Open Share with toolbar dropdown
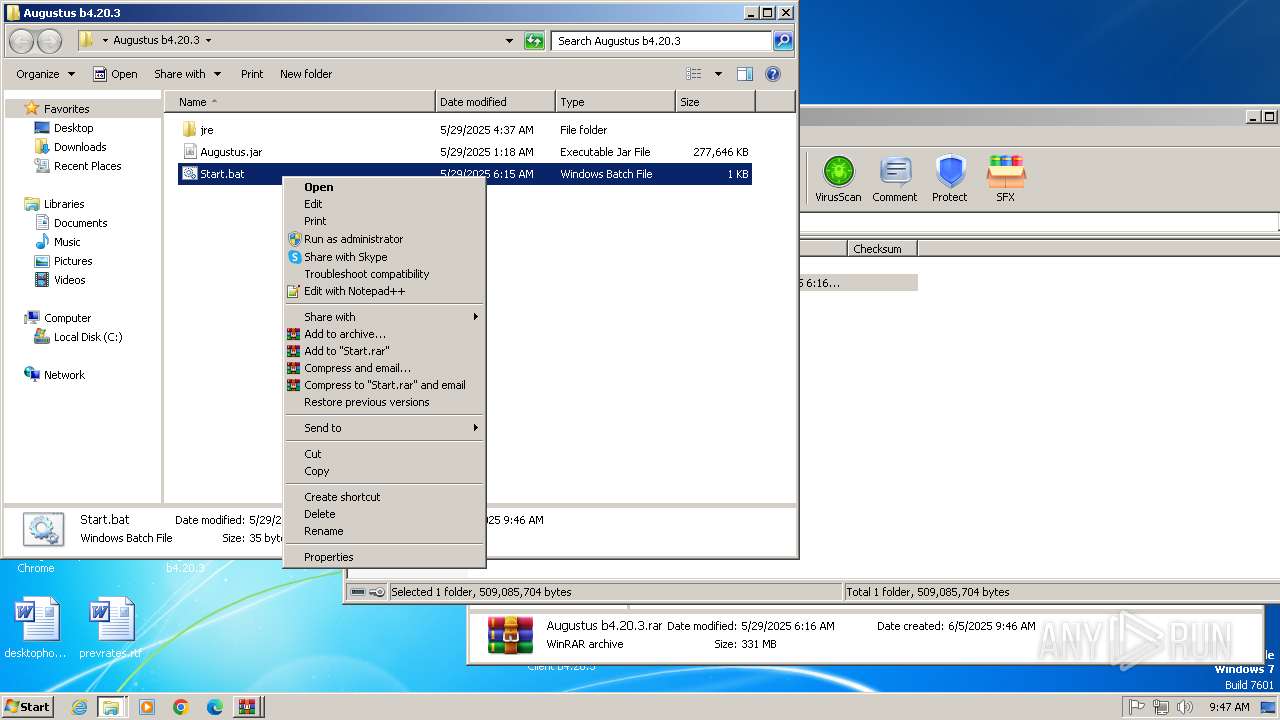Image resolution: width=1280 pixels, height=720 pixels. (187, 74)
